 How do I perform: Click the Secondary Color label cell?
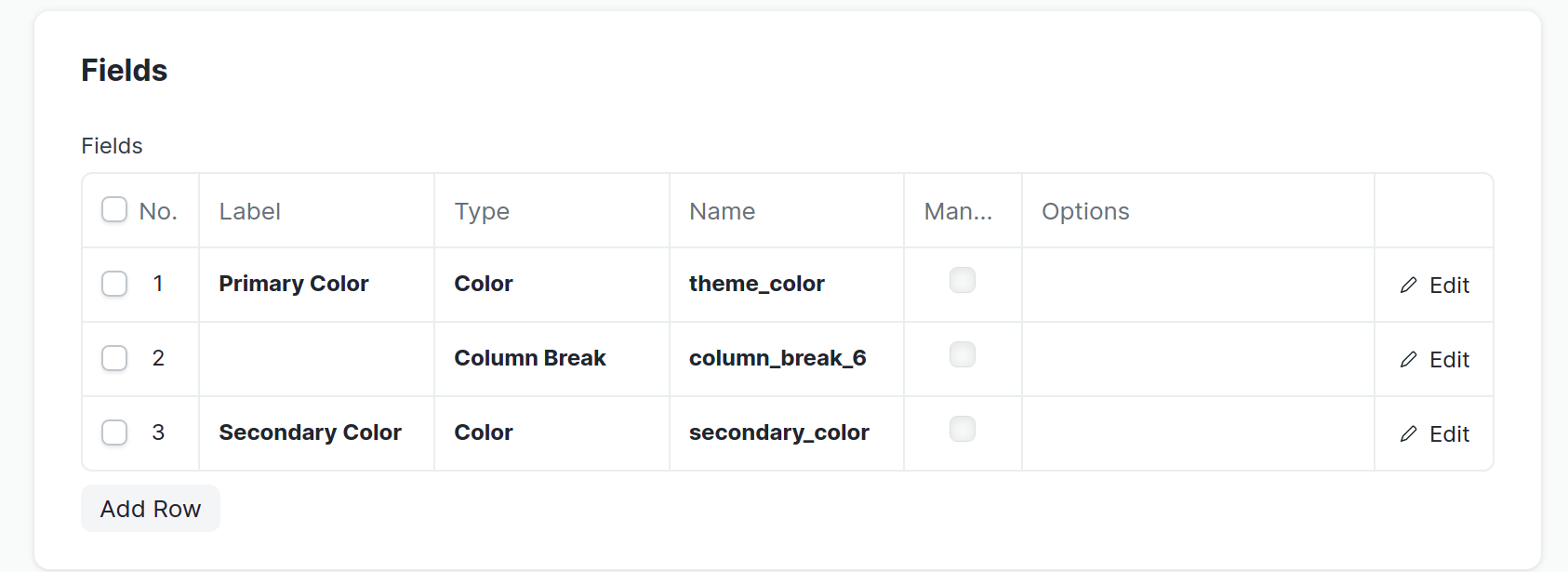pos(311,432)
